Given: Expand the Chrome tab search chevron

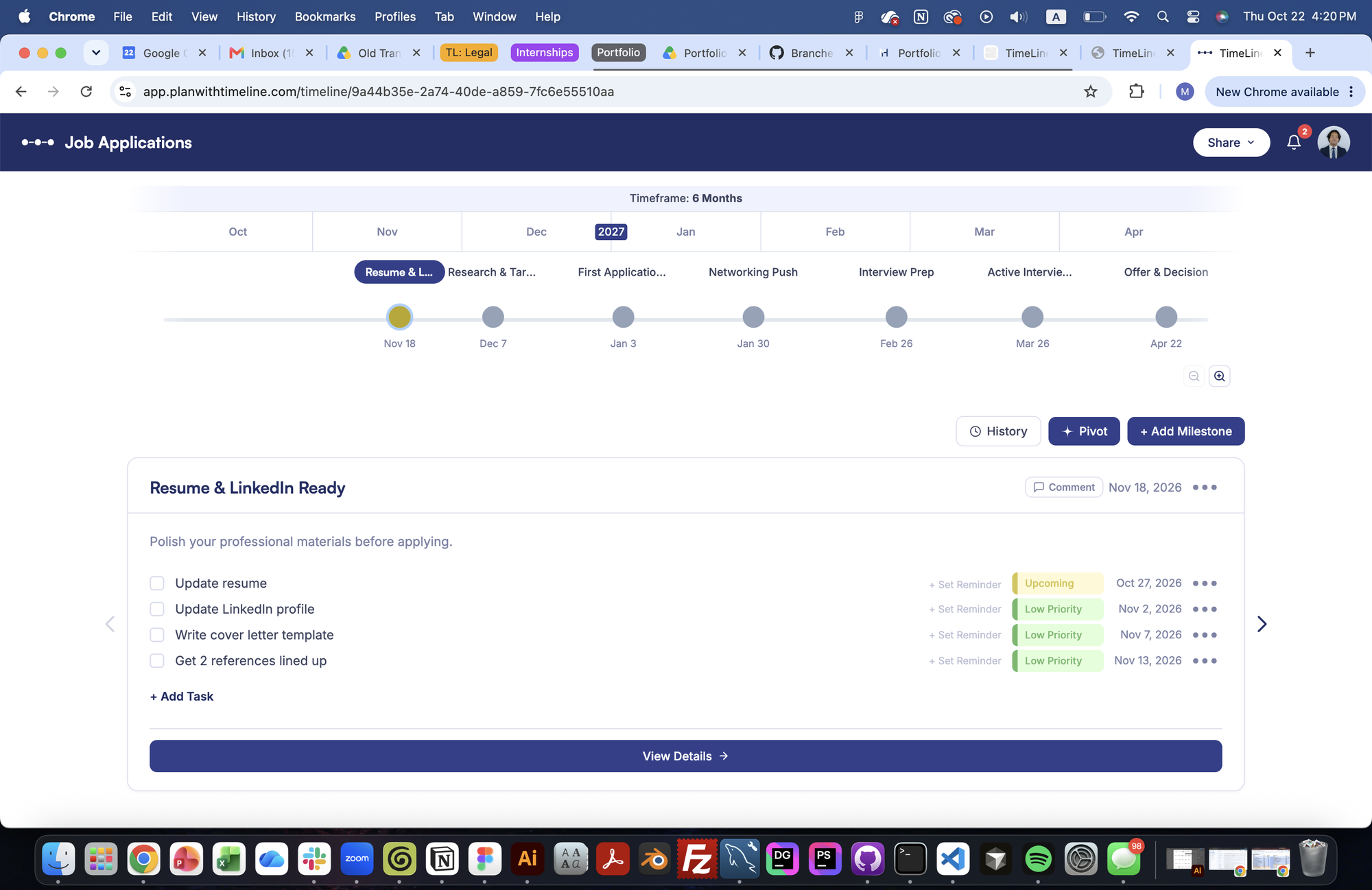Looking at the screenshot, I should [96, 53].
